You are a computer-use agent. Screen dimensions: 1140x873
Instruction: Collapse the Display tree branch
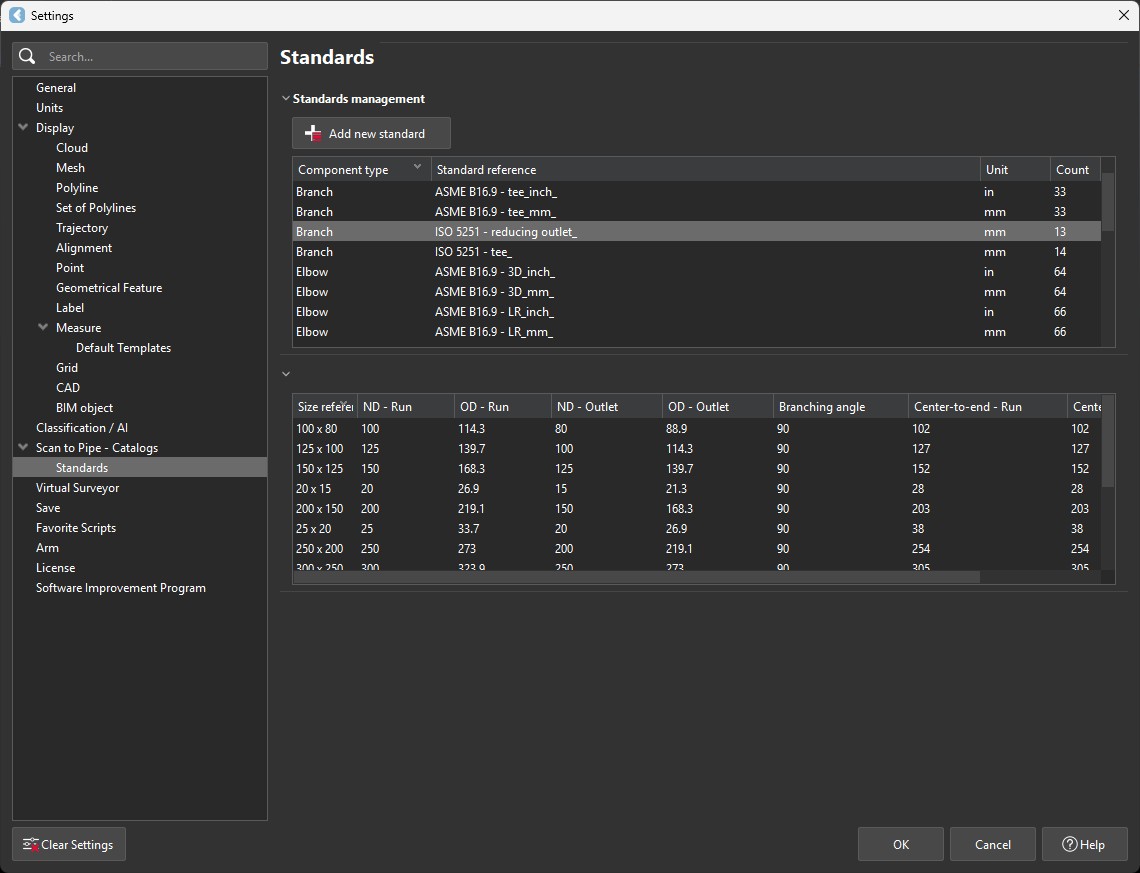pos(22,127)
